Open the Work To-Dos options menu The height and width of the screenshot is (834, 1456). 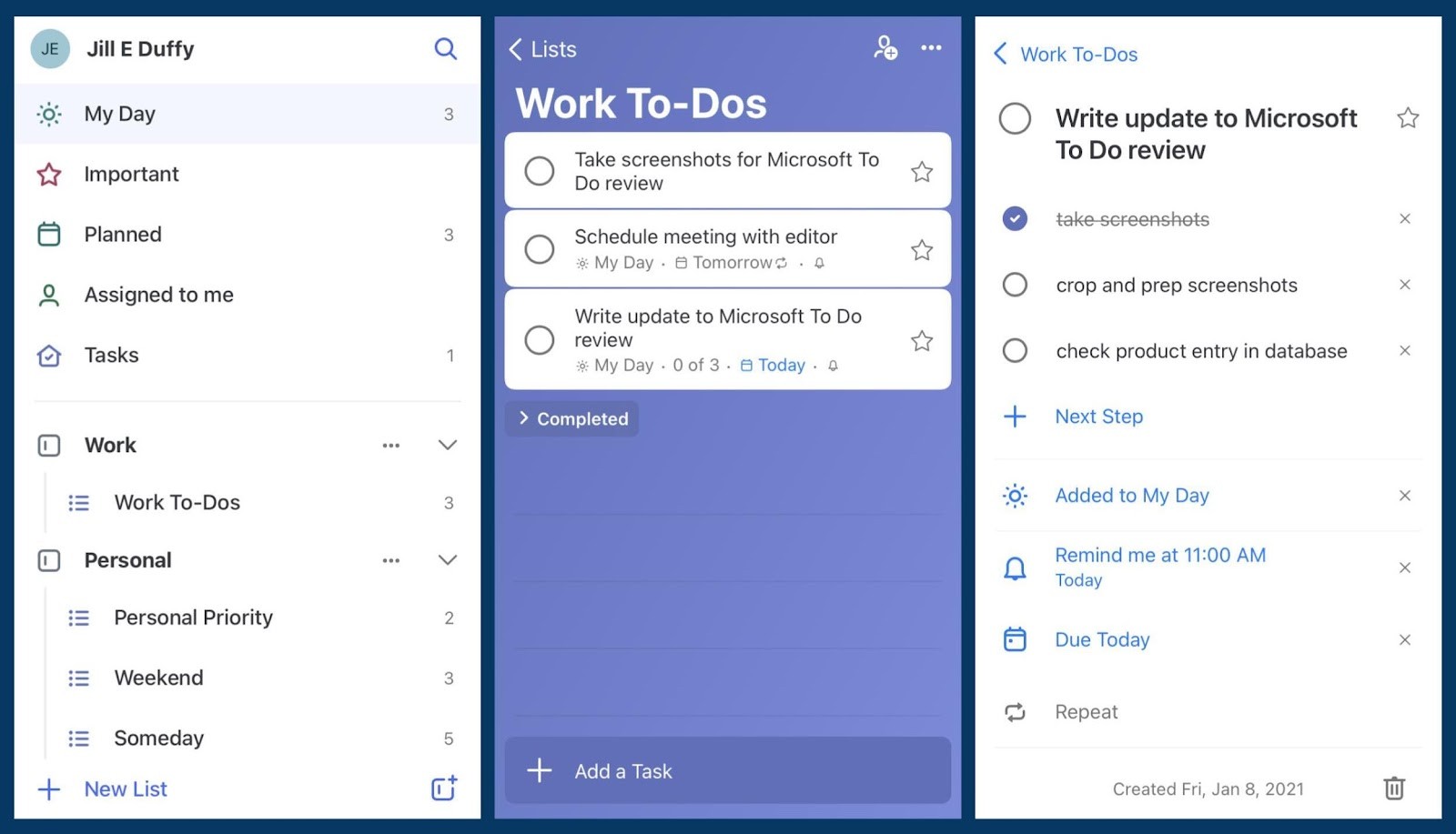click(x=391, y=445)
